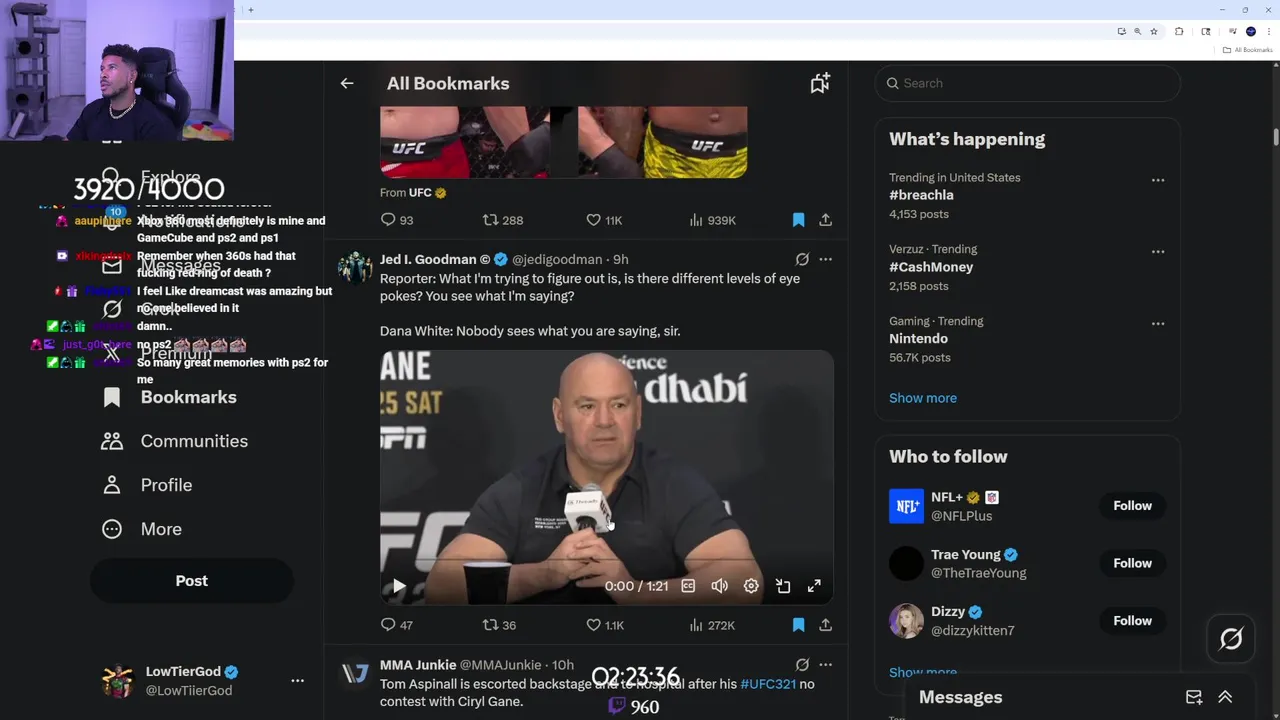
Task: Open Communities in the sidebar
Action: 175,441
